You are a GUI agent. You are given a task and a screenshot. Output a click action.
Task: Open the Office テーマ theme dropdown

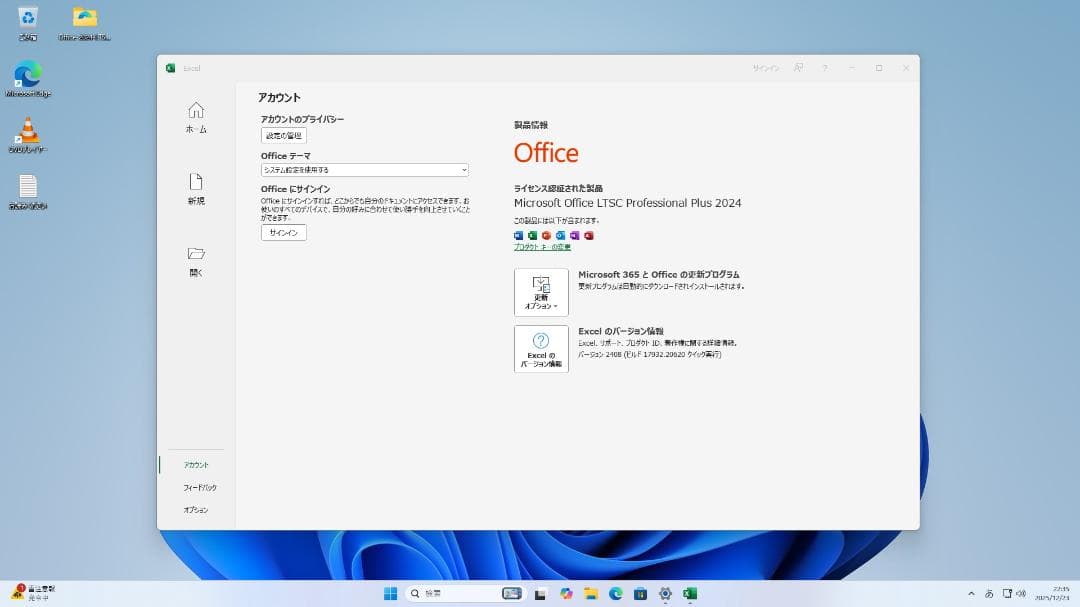[x=363, y=169]
